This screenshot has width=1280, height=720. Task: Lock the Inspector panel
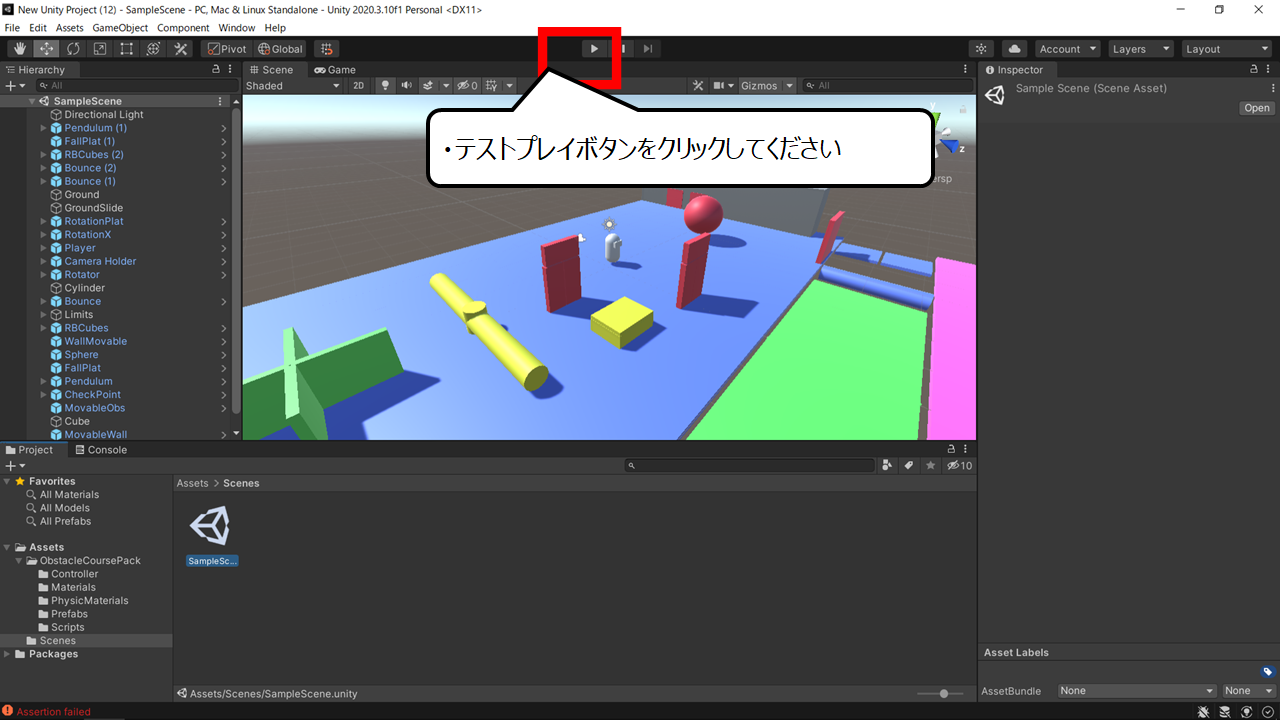tap(1255, 70)
